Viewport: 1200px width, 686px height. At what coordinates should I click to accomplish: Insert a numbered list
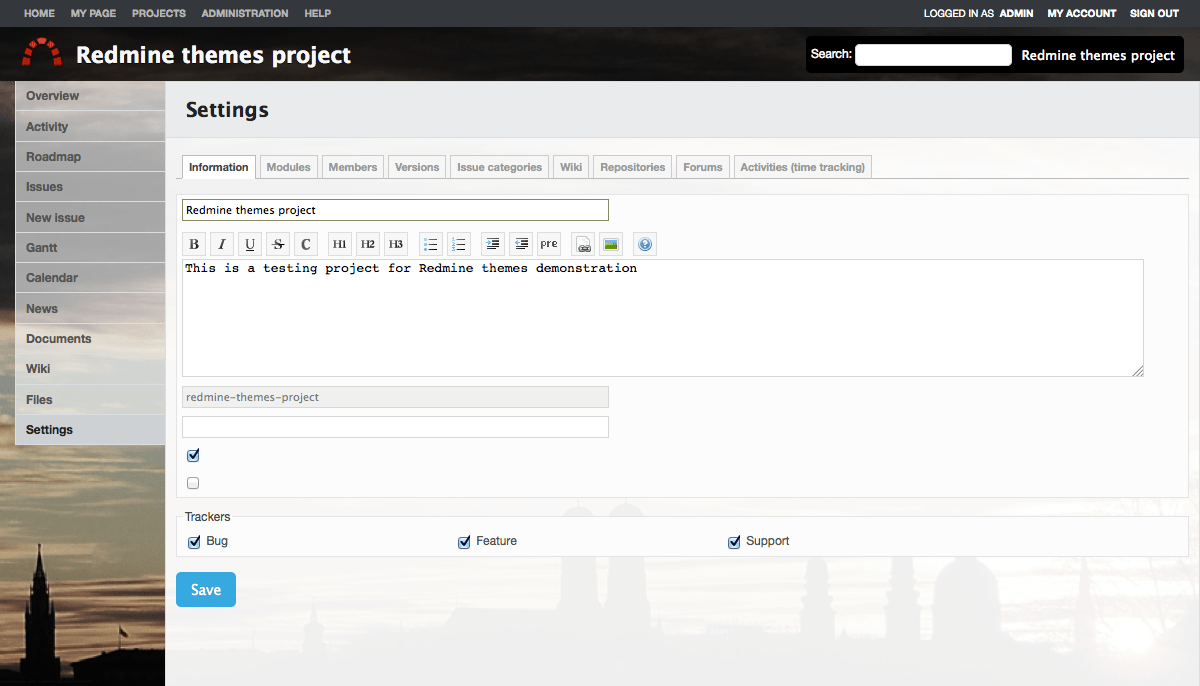(458, 244)
